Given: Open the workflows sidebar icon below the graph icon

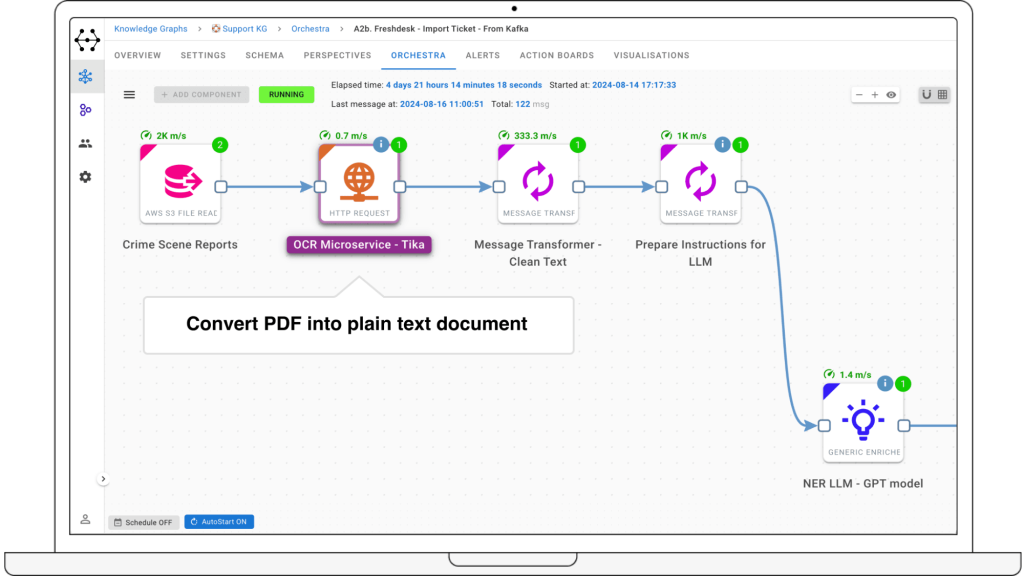Looking at the screenshot, I should point(86,110).
